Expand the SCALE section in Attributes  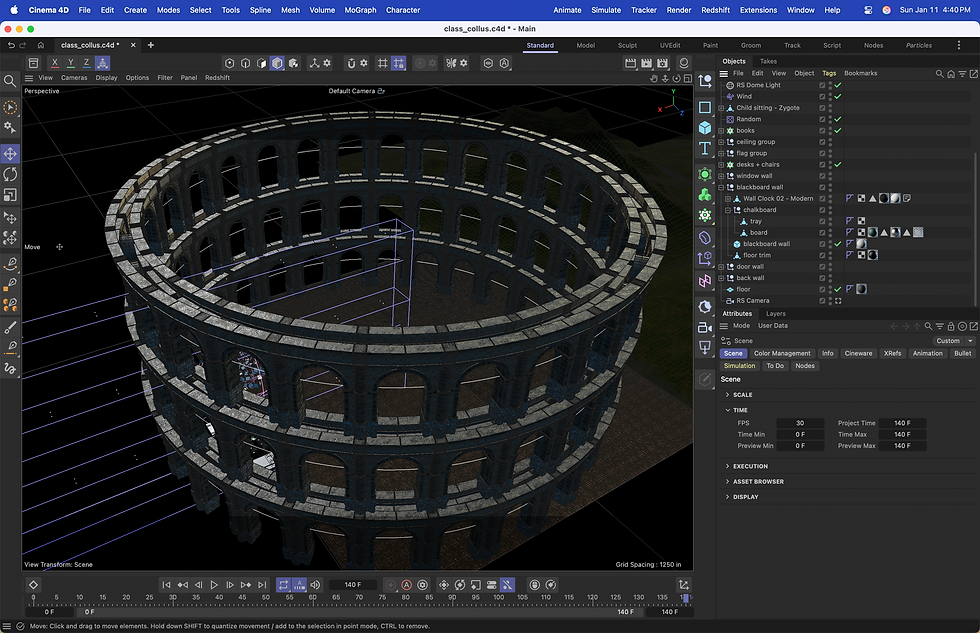point(742,395)
